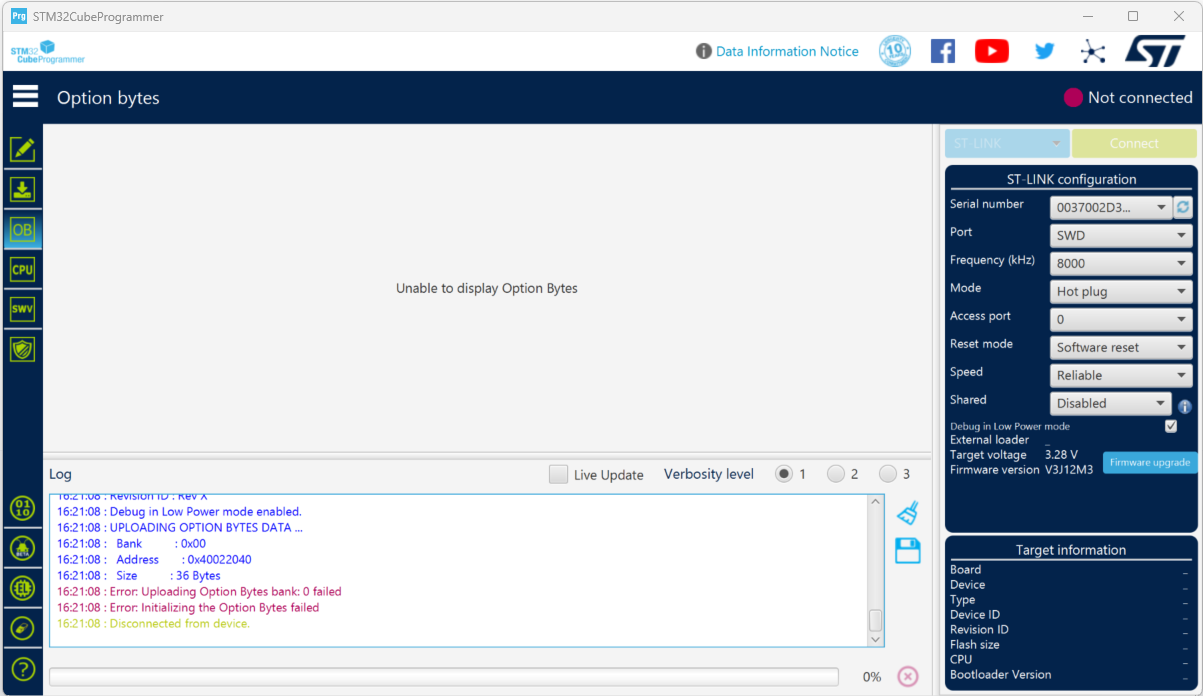Open the CPU core panel
The width and height of the screenshot is (1203, 696).
[x=22, y=269]
